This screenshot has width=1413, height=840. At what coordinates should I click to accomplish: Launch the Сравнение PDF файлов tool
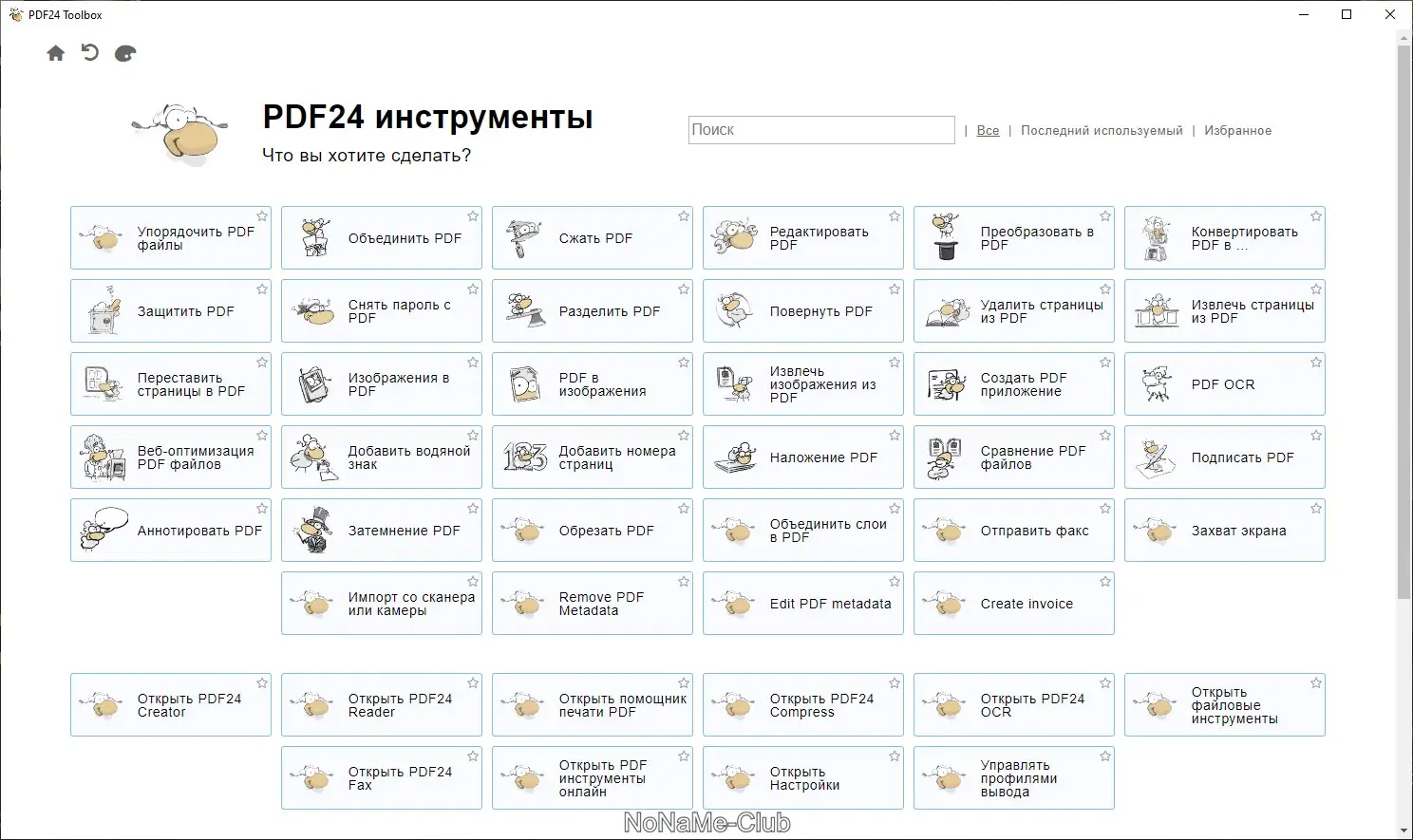(1014, 457)
